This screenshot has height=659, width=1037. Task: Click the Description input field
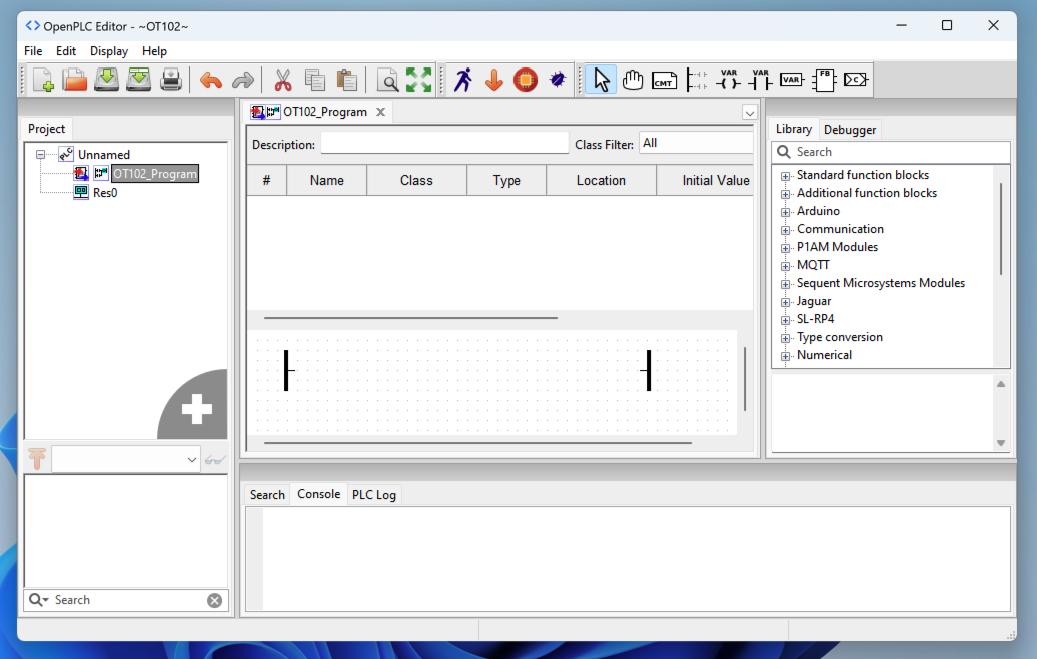444,144
